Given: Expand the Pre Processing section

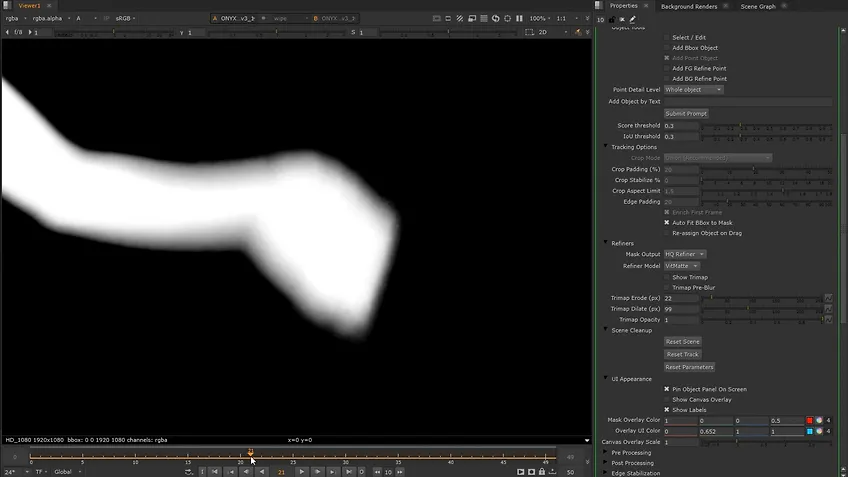Looking at the screenshot, I should (606, 452).
